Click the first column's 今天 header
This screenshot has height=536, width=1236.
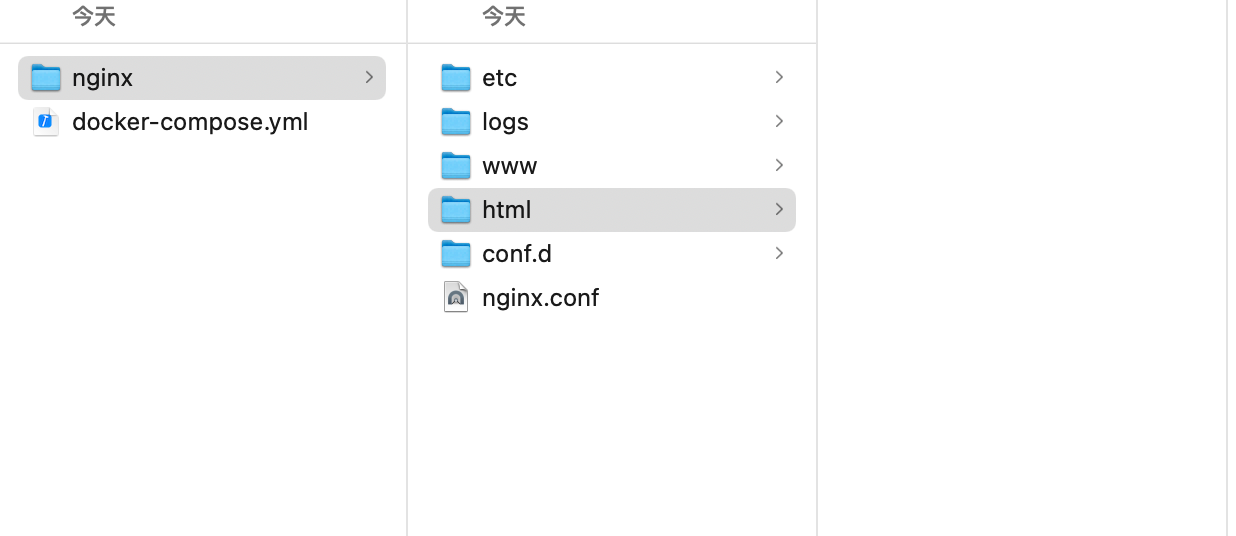point(94,16)
